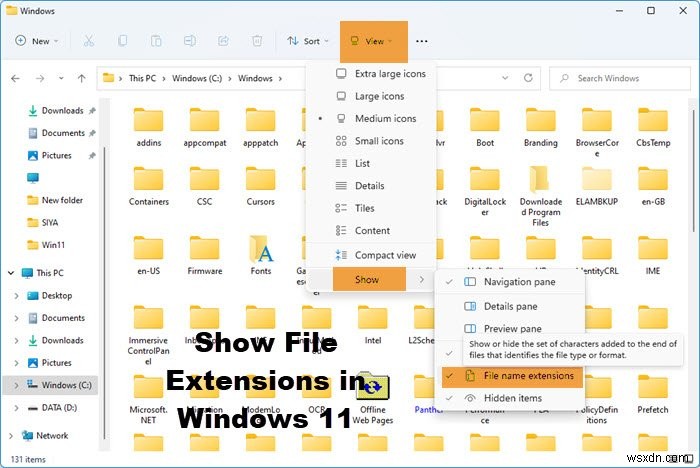This screenshot has width=700, height=468.
Task: Open address bar history dropdown
Action: [x=505, y=78]
